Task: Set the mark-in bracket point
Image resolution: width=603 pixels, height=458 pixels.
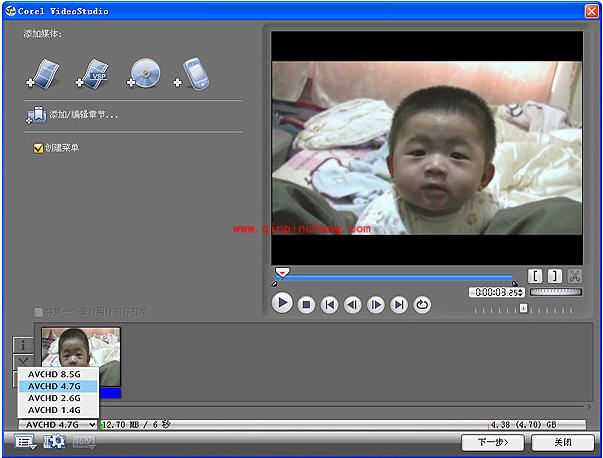Action: tap(536, 276)
